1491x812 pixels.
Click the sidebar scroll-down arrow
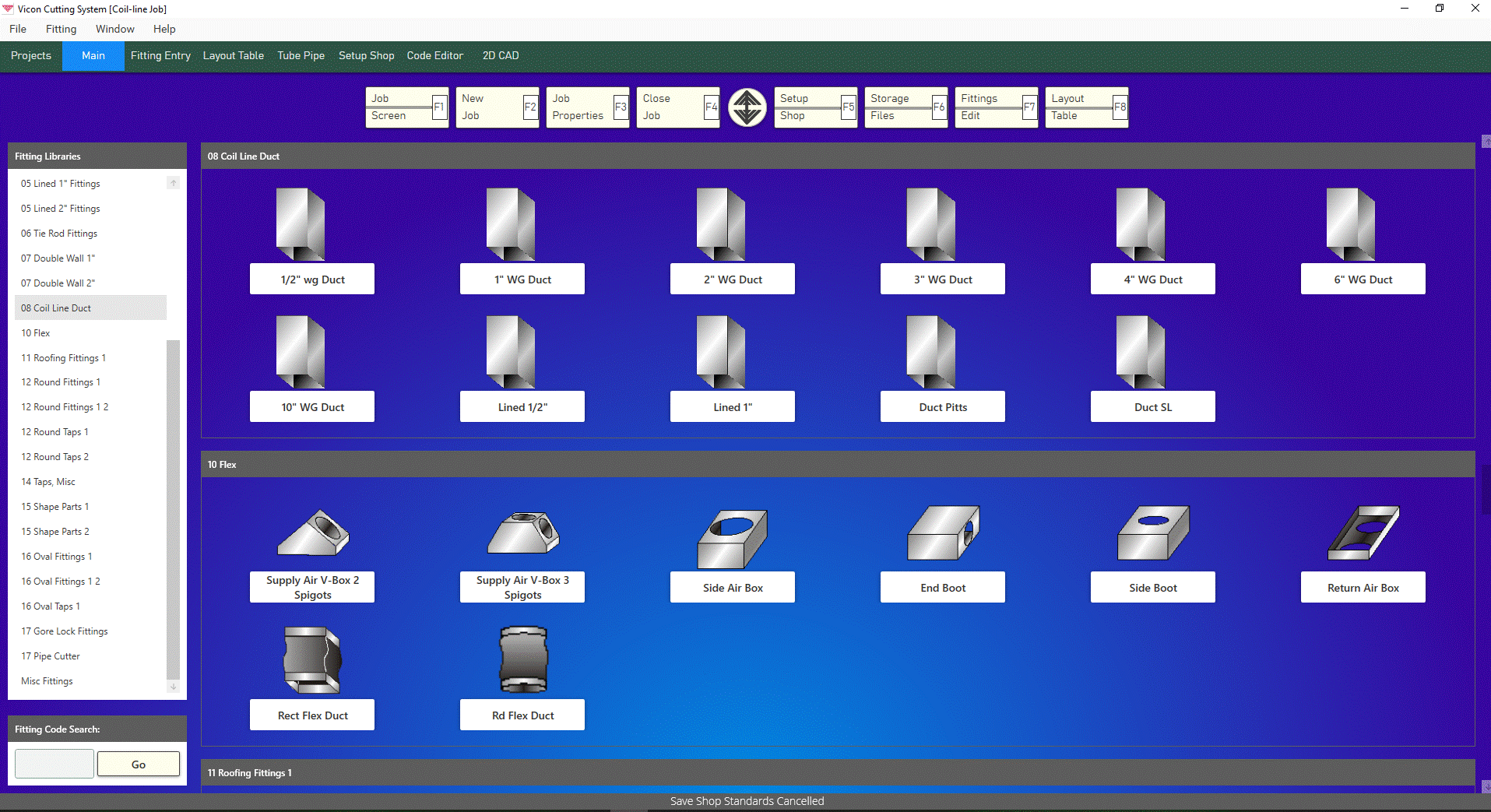tap(173, 687)
